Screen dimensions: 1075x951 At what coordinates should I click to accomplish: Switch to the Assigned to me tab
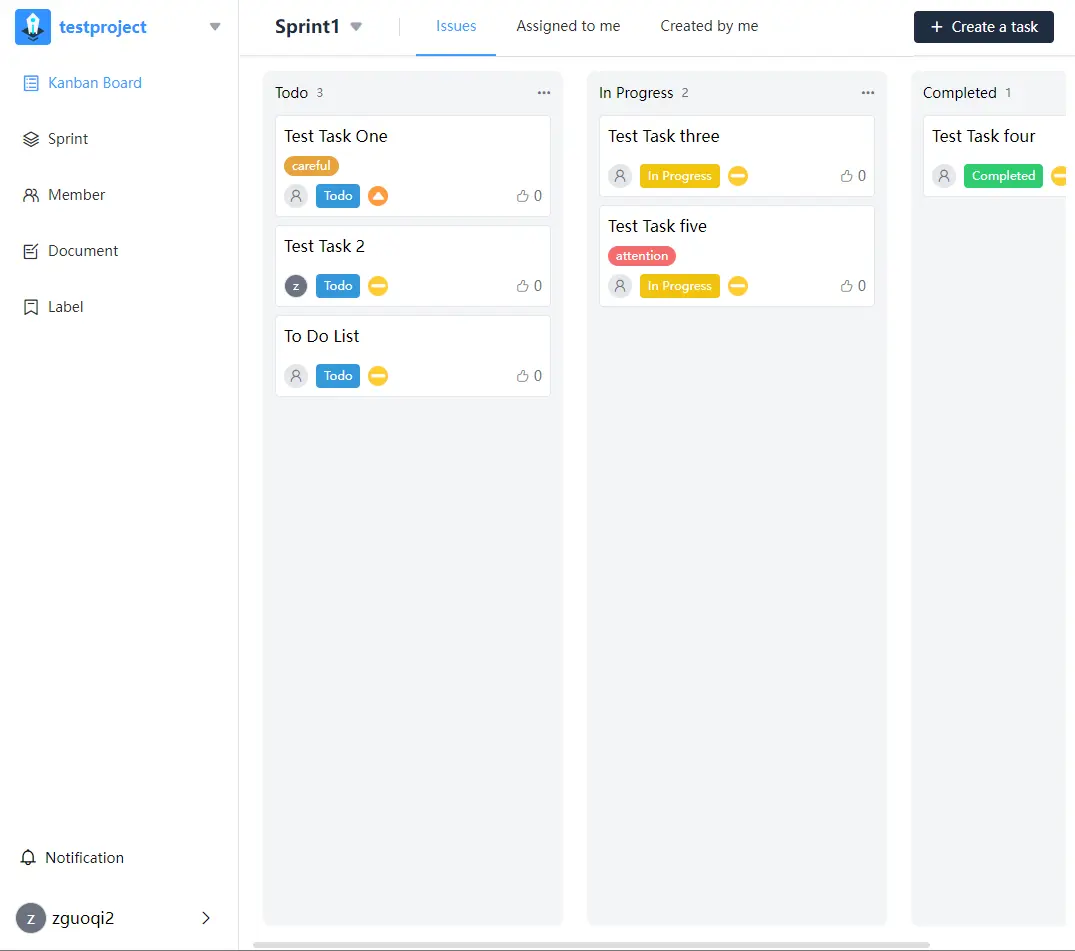pos(568,26)
